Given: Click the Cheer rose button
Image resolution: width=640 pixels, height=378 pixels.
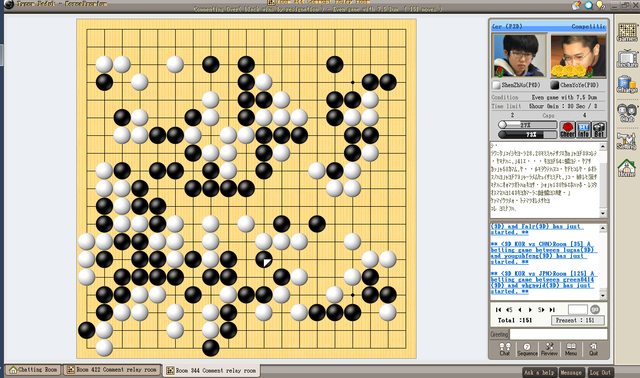Looking at the screenshot, I should (x=567, y=130).
